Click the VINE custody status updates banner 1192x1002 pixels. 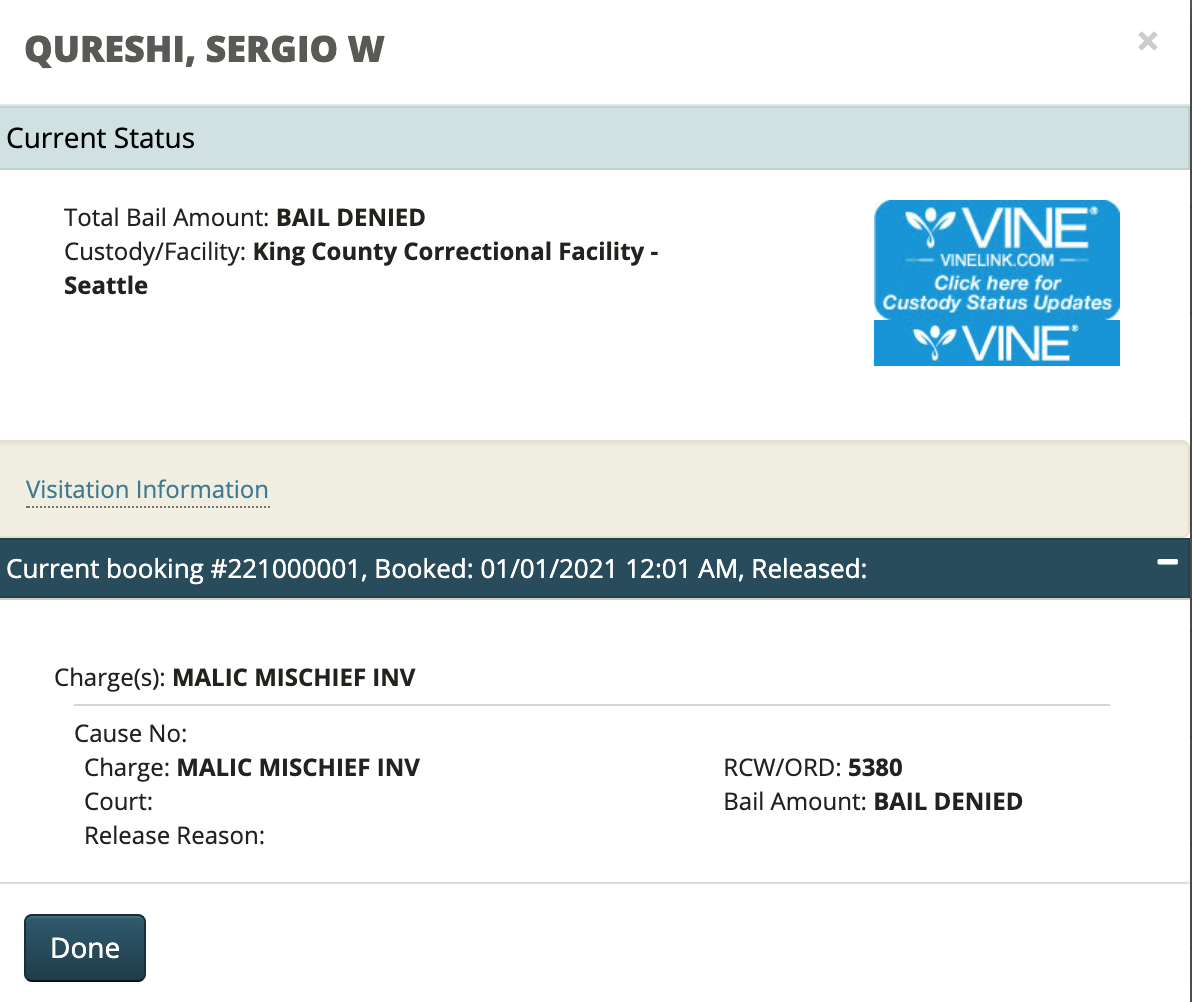tap(996, 259)
